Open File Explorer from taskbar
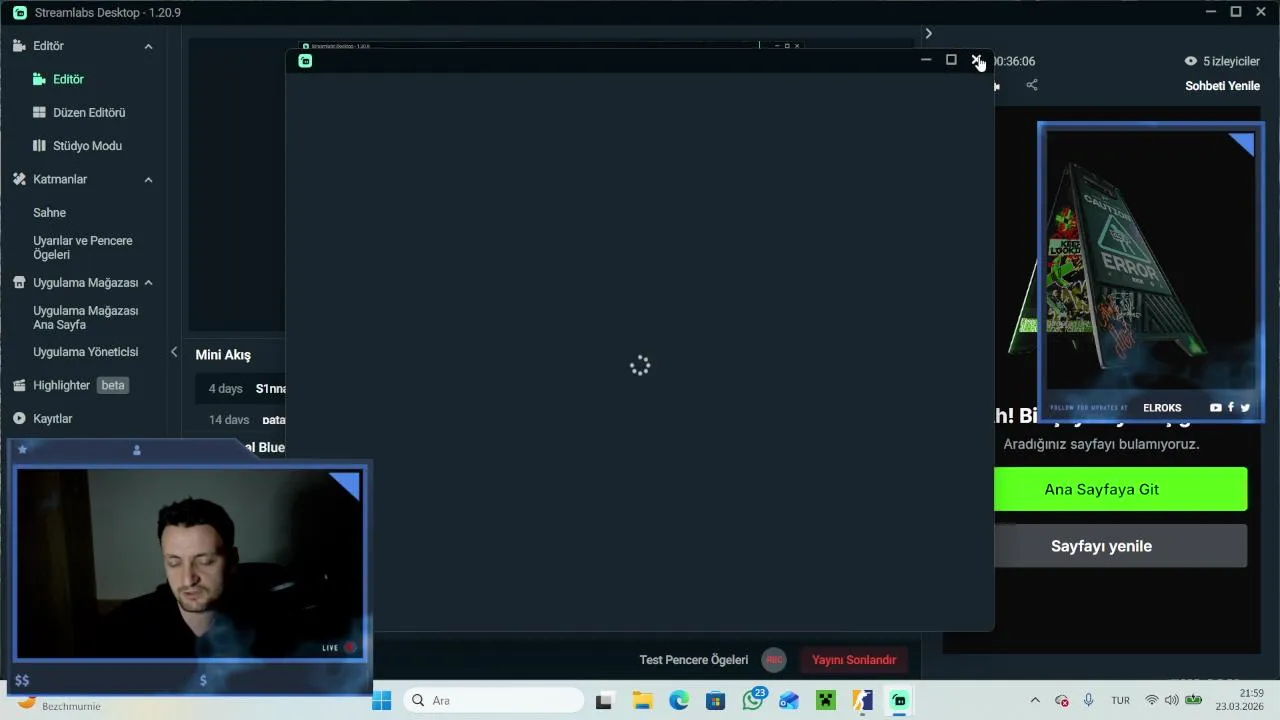The image size is (1280, 720). [x=642, y=701]
